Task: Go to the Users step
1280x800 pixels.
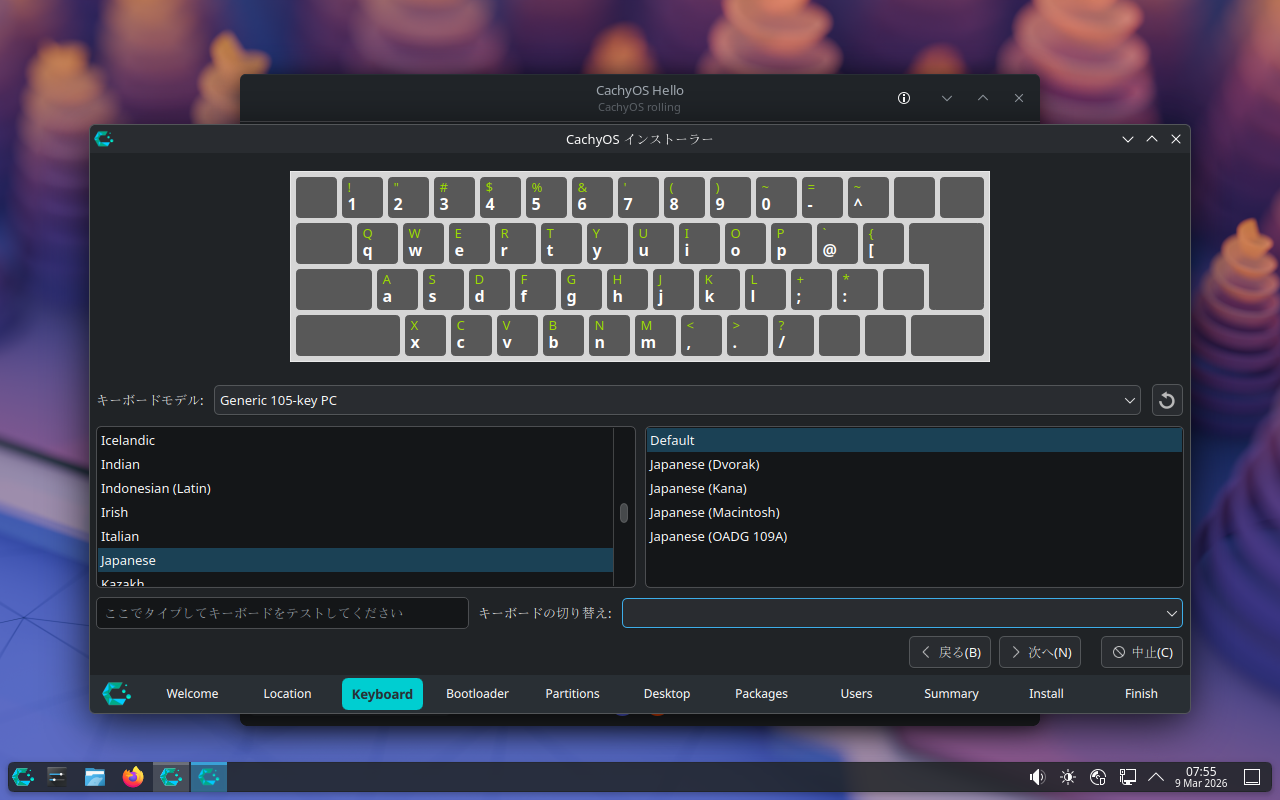Action: coord(856,694)
